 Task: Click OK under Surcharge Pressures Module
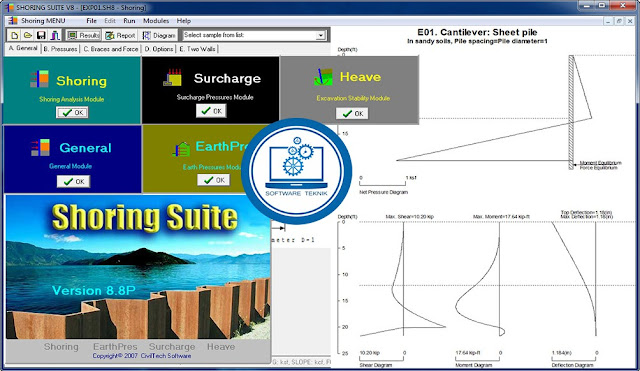211,111
